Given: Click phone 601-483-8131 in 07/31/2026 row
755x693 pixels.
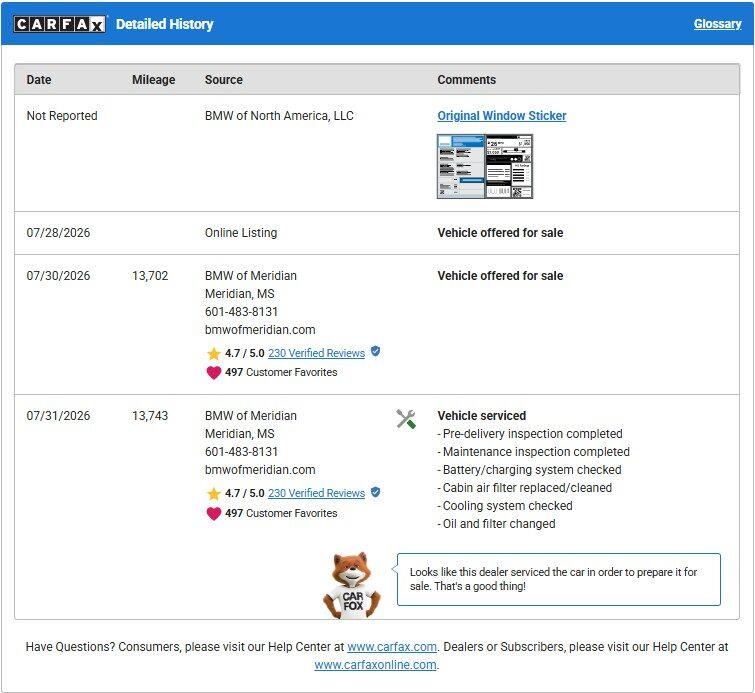Looking at the screenshot, I should point(241,452).
